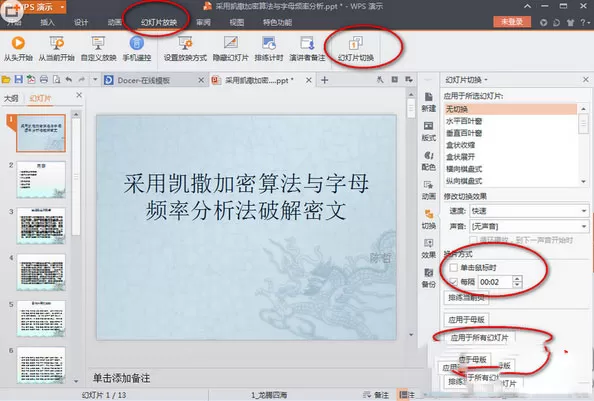Click 应用于所有幻灯片 button
Screen dimensions: 594x401
(480, 337)
